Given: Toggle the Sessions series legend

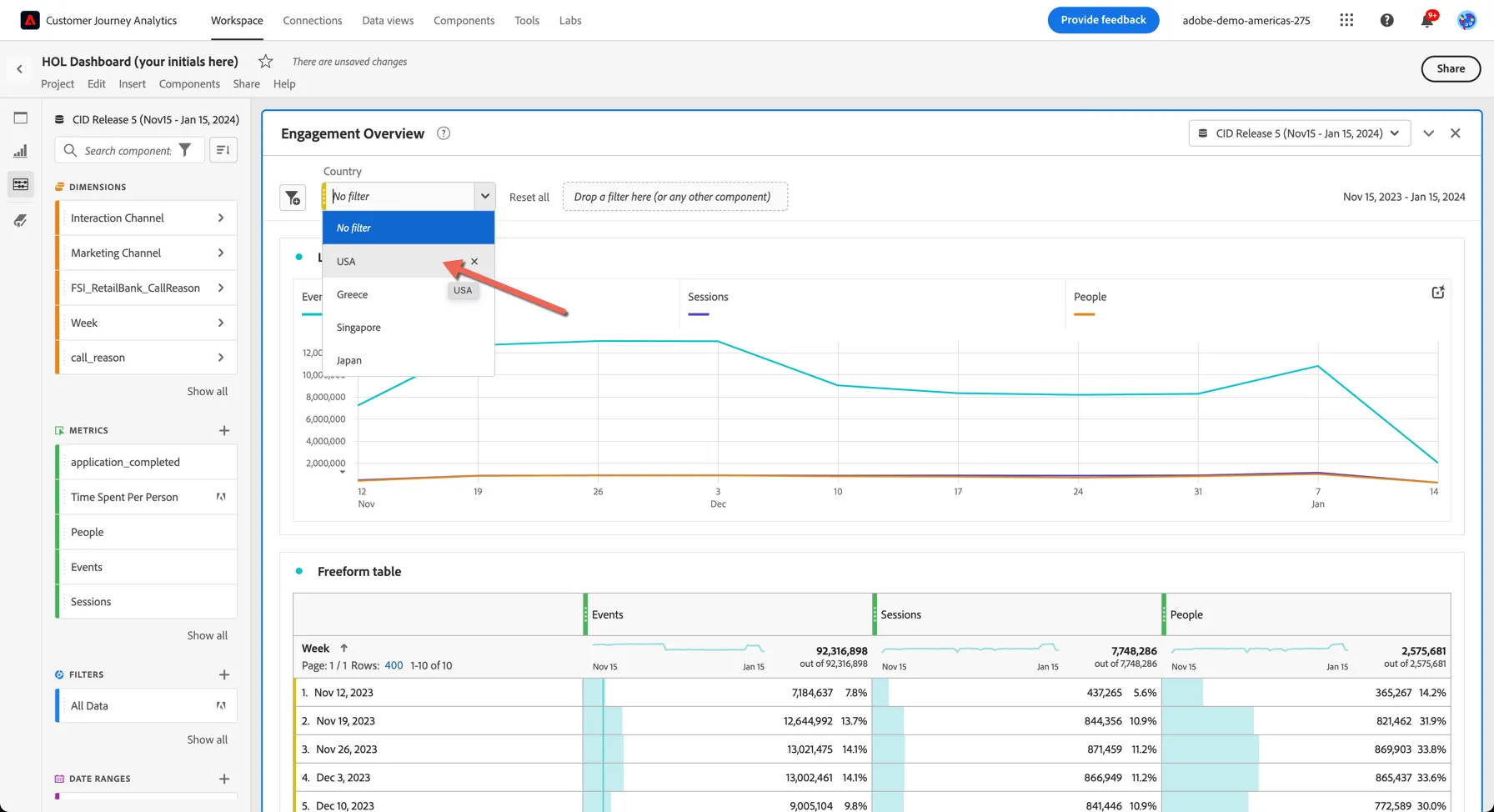Looking at the screenshot, I should point(708,303).
